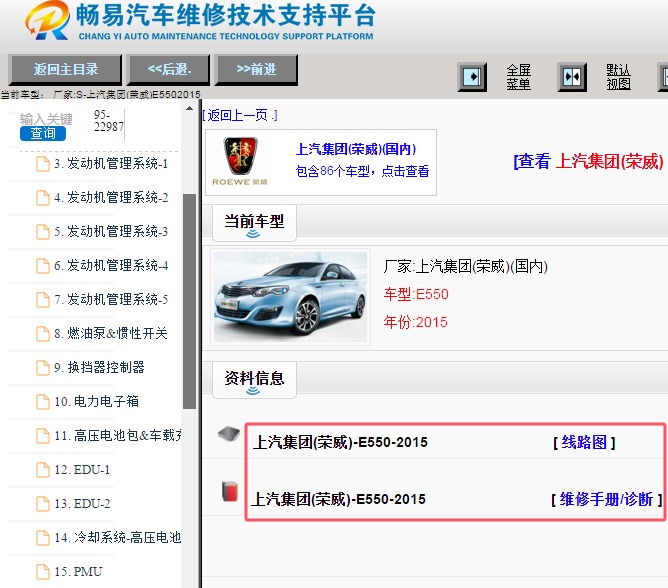Open 15. PMU entry
Screen dimensions: 668x588
click(78, 572)
